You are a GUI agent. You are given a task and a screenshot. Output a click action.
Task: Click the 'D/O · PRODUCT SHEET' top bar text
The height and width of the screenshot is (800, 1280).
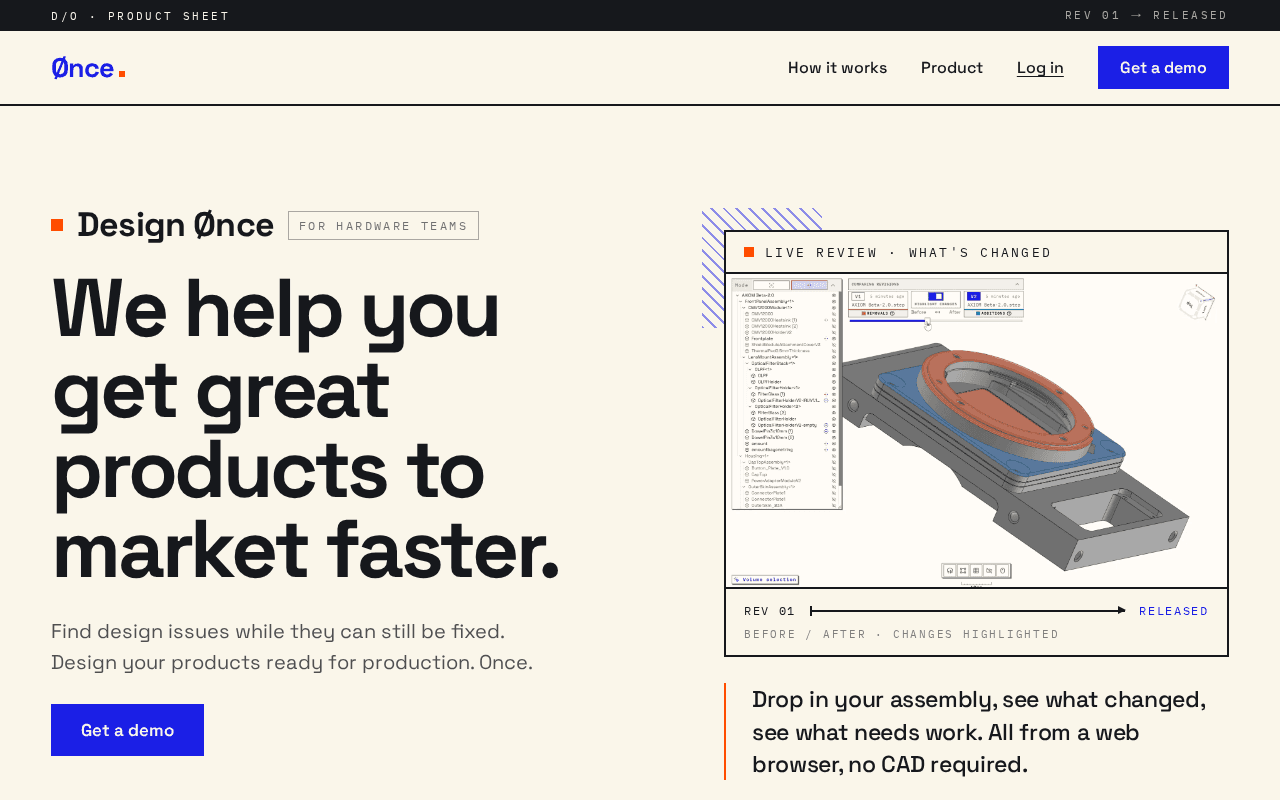pos(140,16)
